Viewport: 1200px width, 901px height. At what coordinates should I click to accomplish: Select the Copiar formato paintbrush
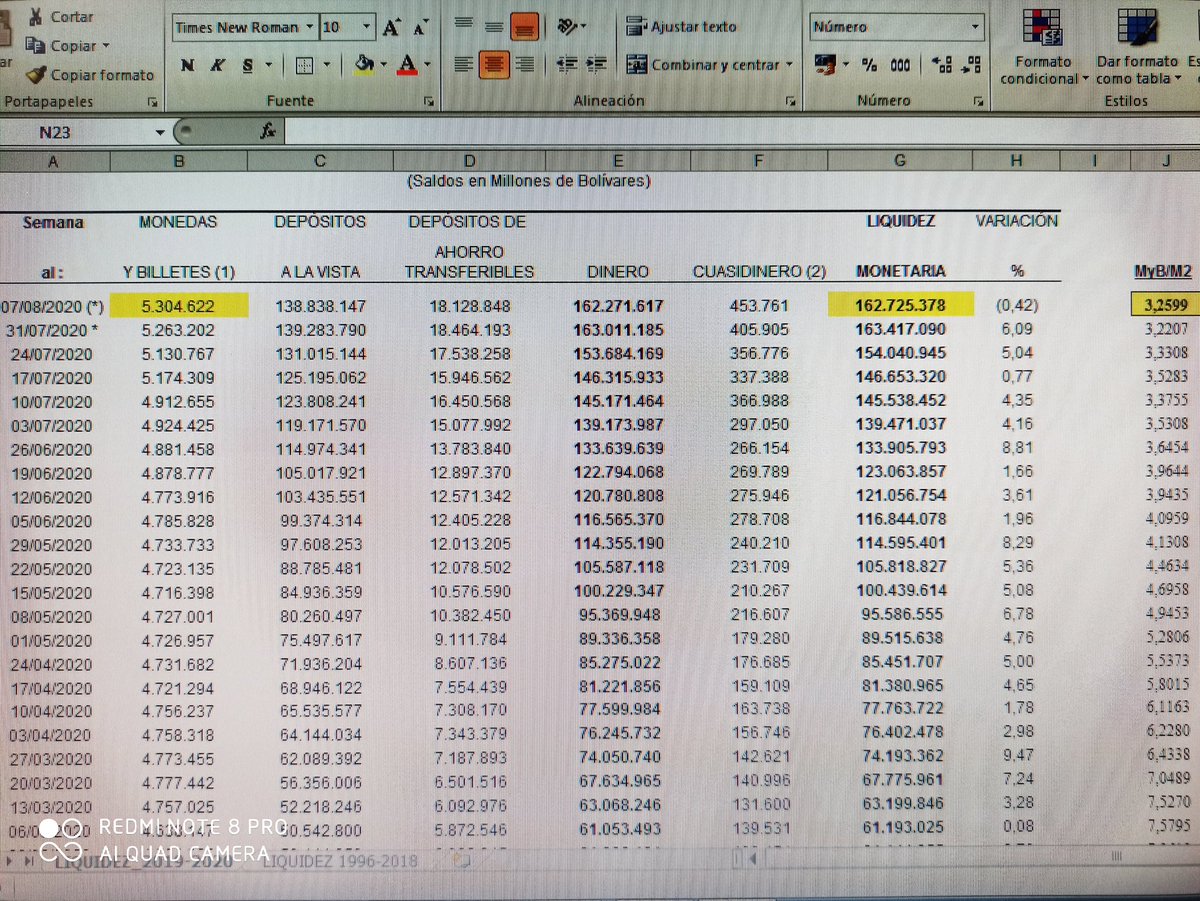pos(90,75)
